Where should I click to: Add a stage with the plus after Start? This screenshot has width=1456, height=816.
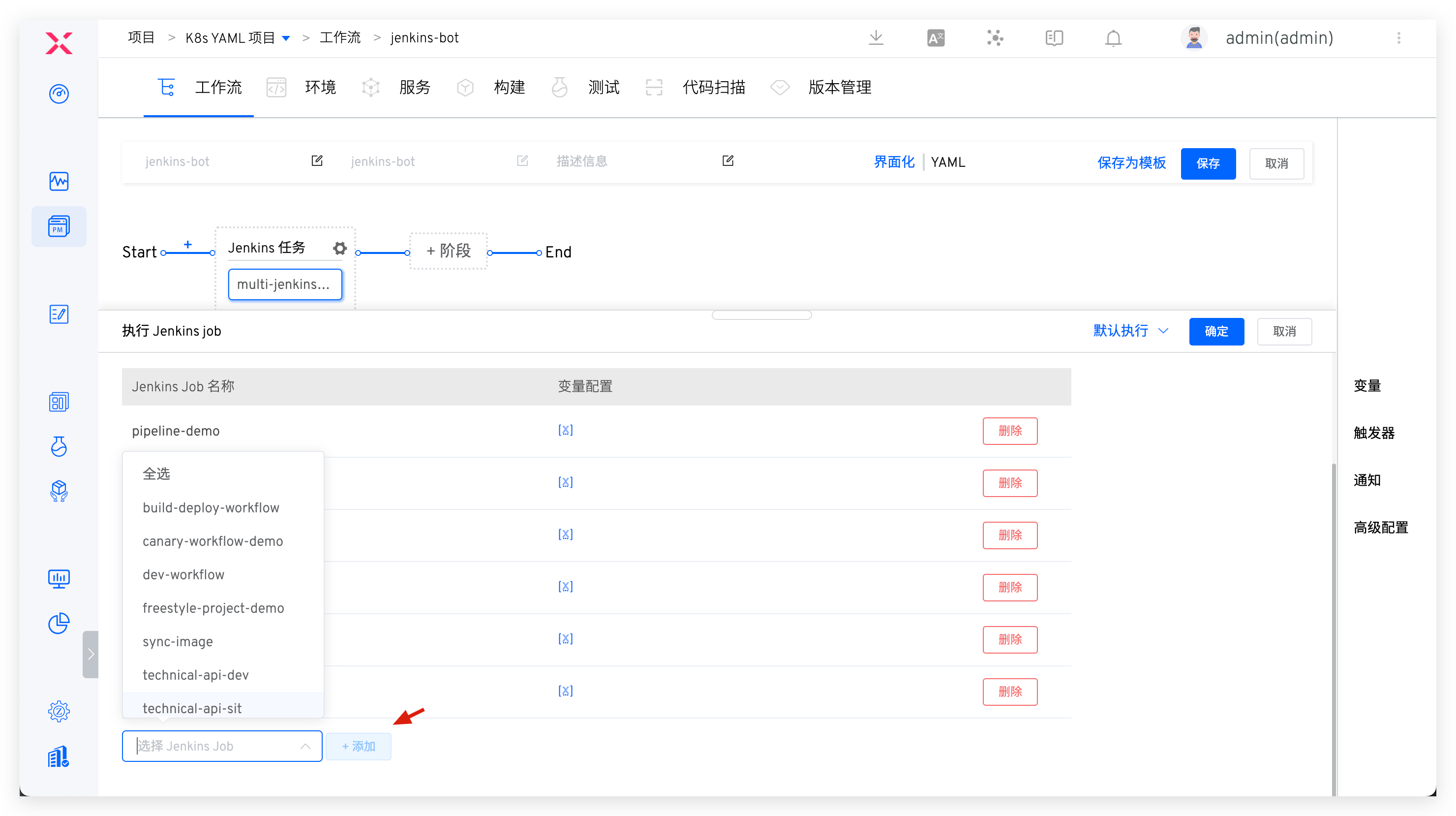pos(187,245)
